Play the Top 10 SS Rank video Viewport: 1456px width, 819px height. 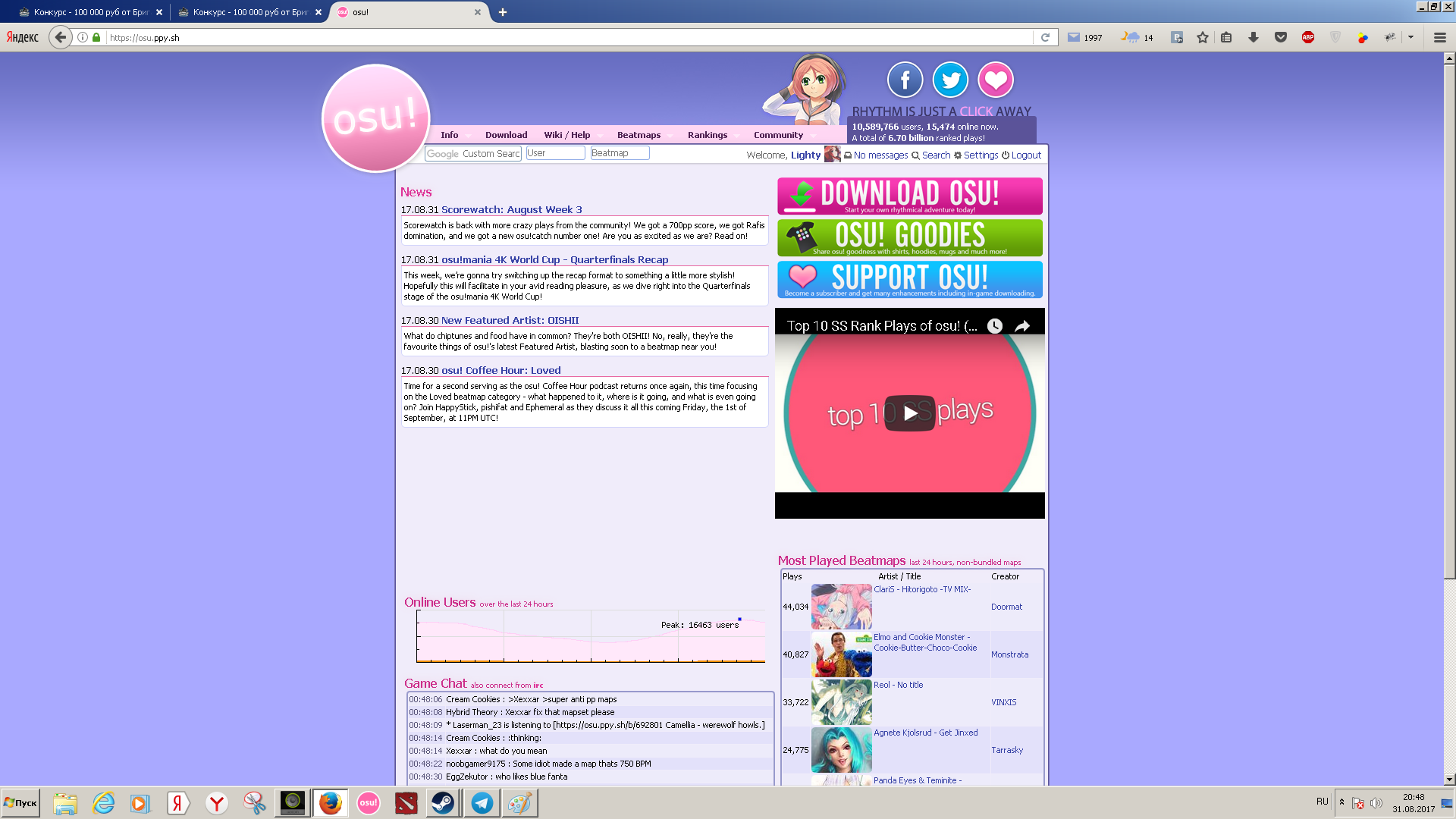[x=910, y=413]
